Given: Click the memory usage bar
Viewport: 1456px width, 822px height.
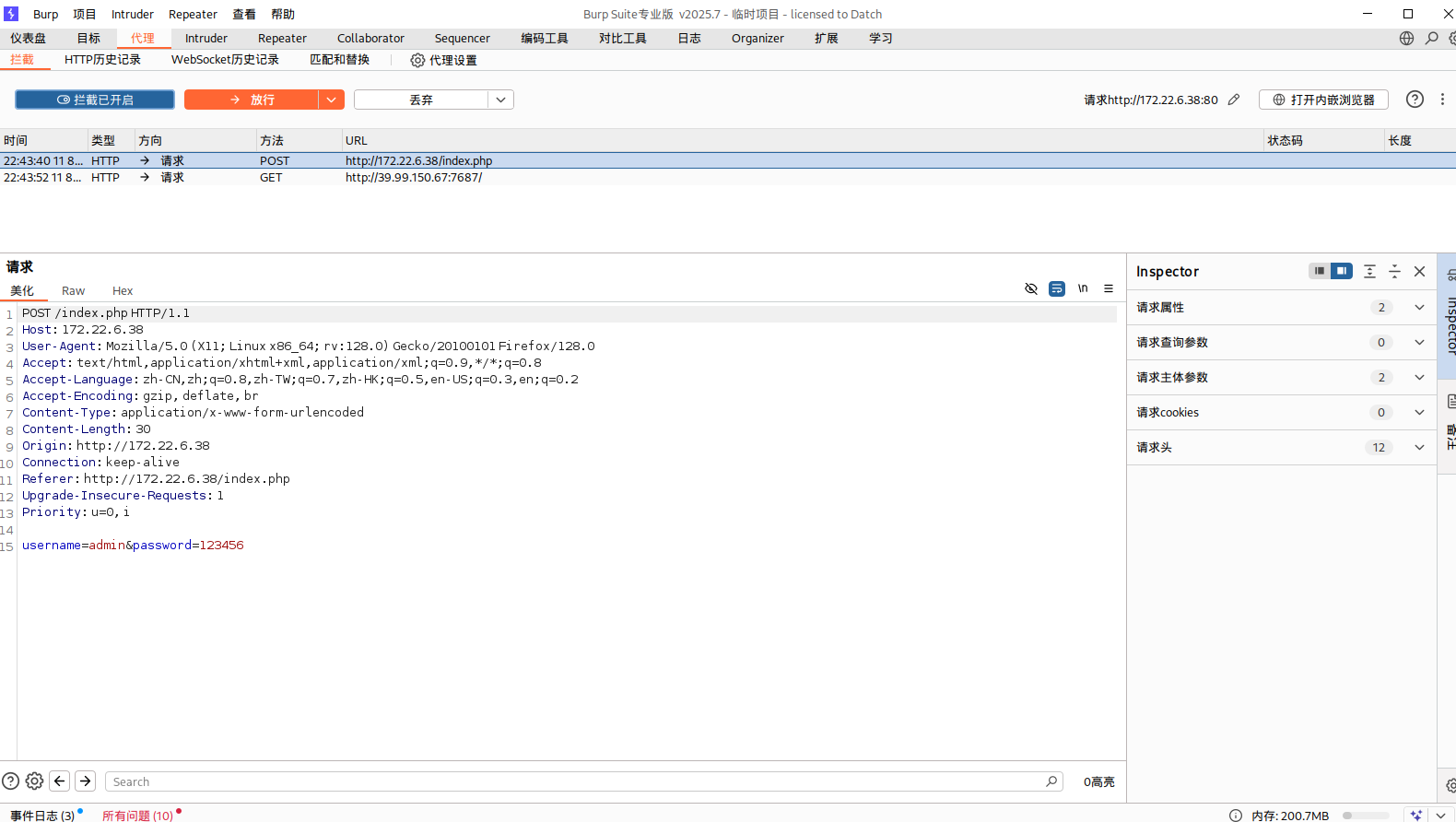Looking at the screenshot, I should (x=1366, y=816).
